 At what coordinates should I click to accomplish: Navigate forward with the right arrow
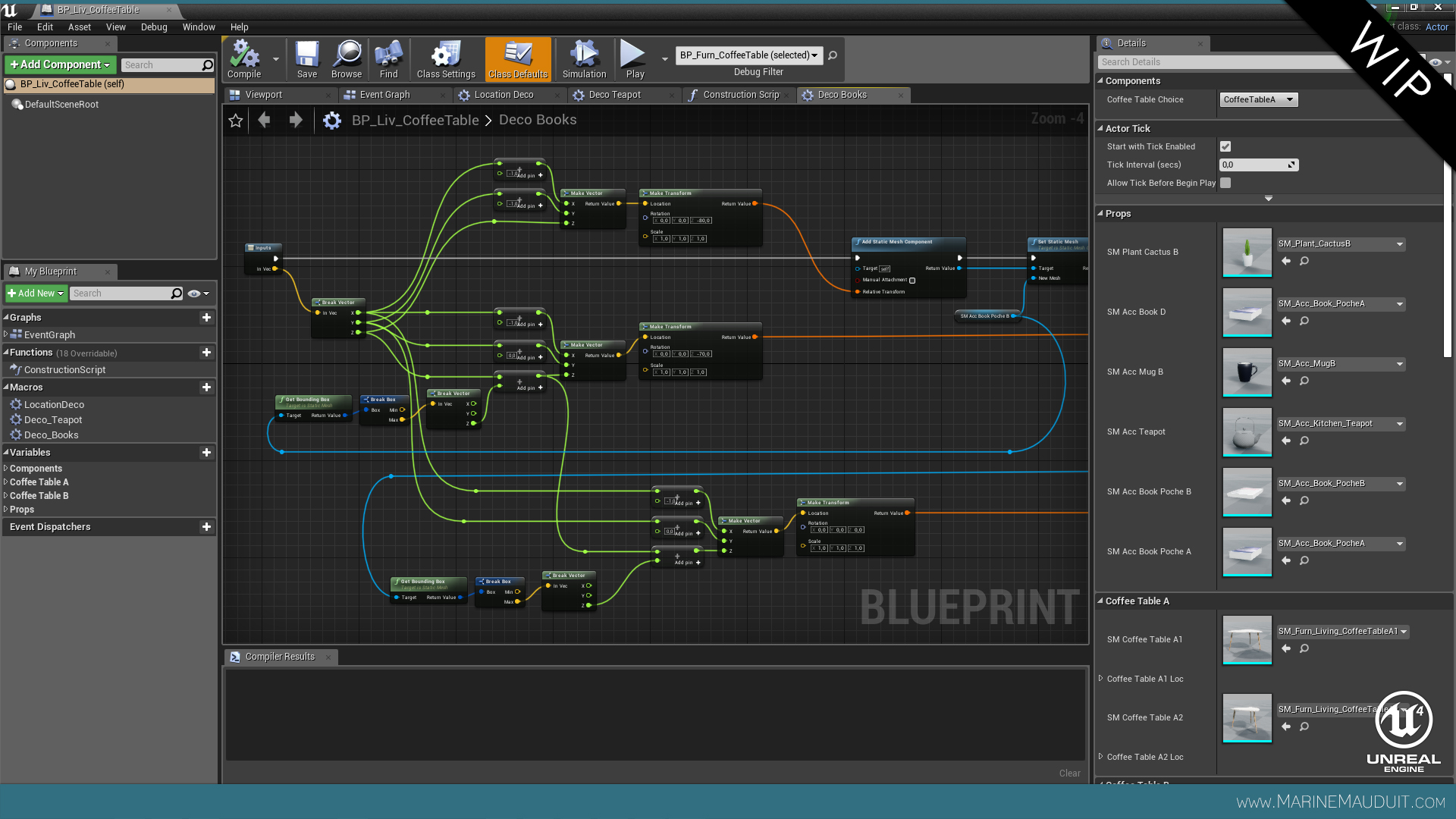coord(296,120)
